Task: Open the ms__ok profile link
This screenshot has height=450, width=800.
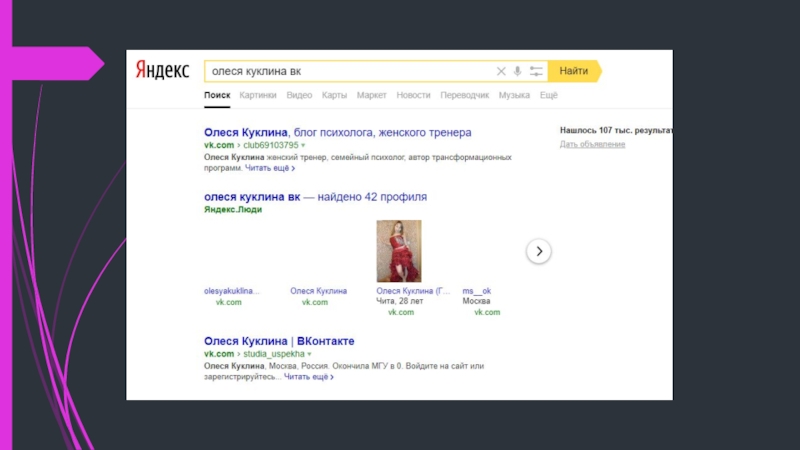Action: click(x=477, y=291)
